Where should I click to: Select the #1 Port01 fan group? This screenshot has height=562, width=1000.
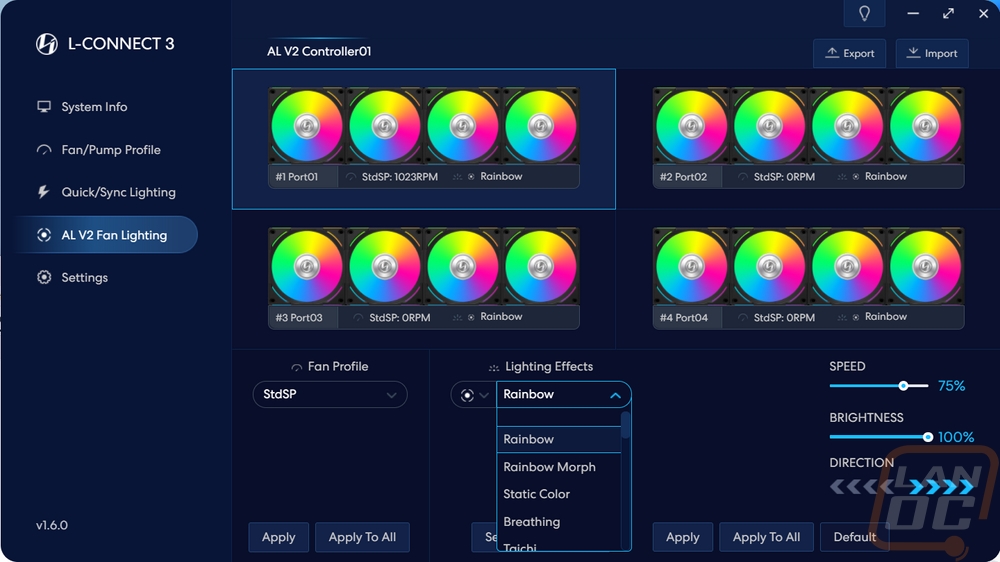[x=423, y=138]
